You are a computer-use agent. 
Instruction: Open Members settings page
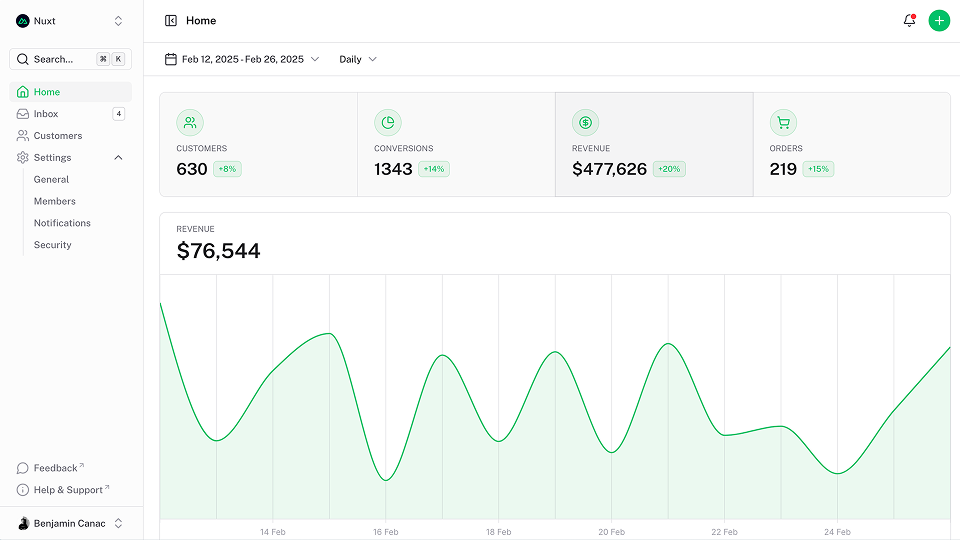click(x=55, y=201)
